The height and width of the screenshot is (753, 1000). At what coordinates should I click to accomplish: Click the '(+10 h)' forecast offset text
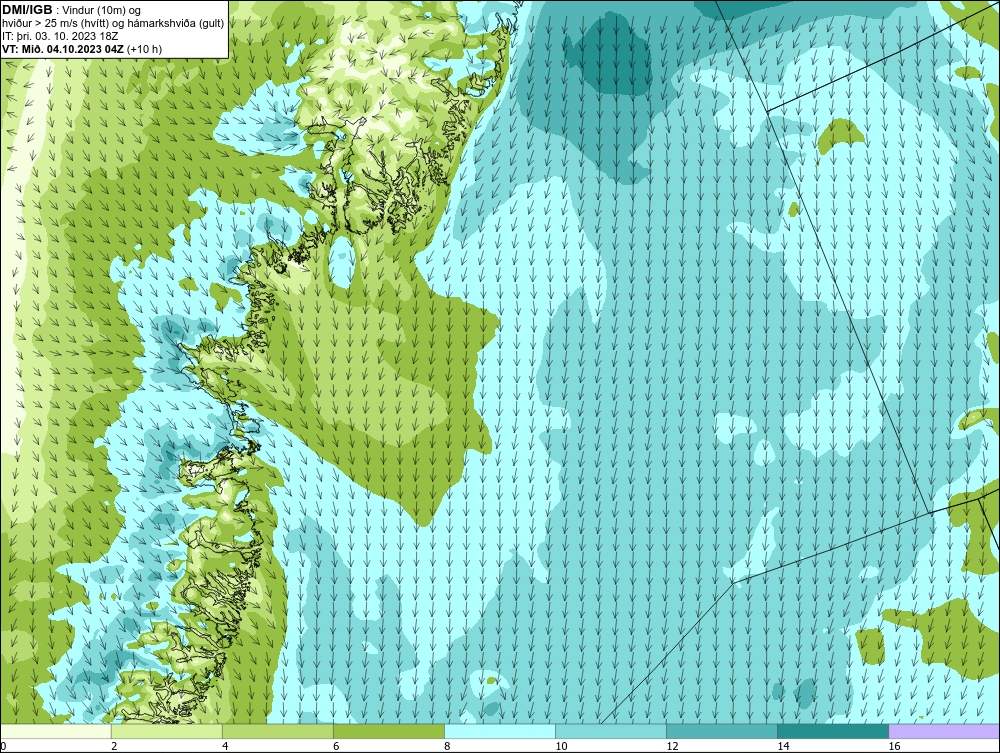pyautogui.click(x=145, y=49)
